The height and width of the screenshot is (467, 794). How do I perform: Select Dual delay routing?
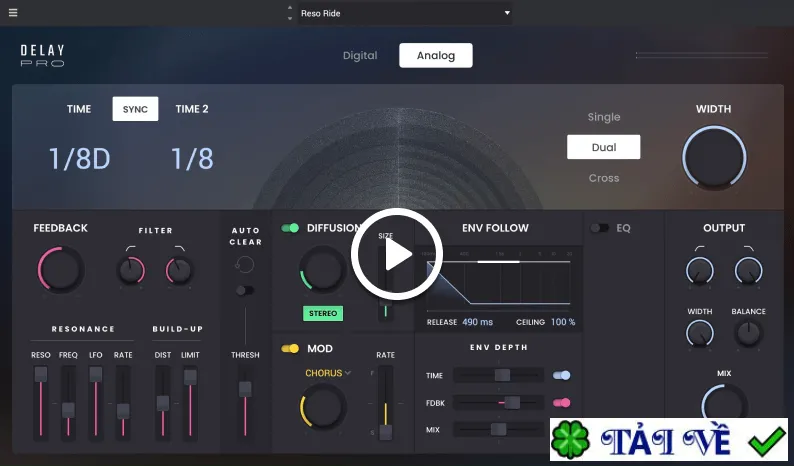[604, 147]
